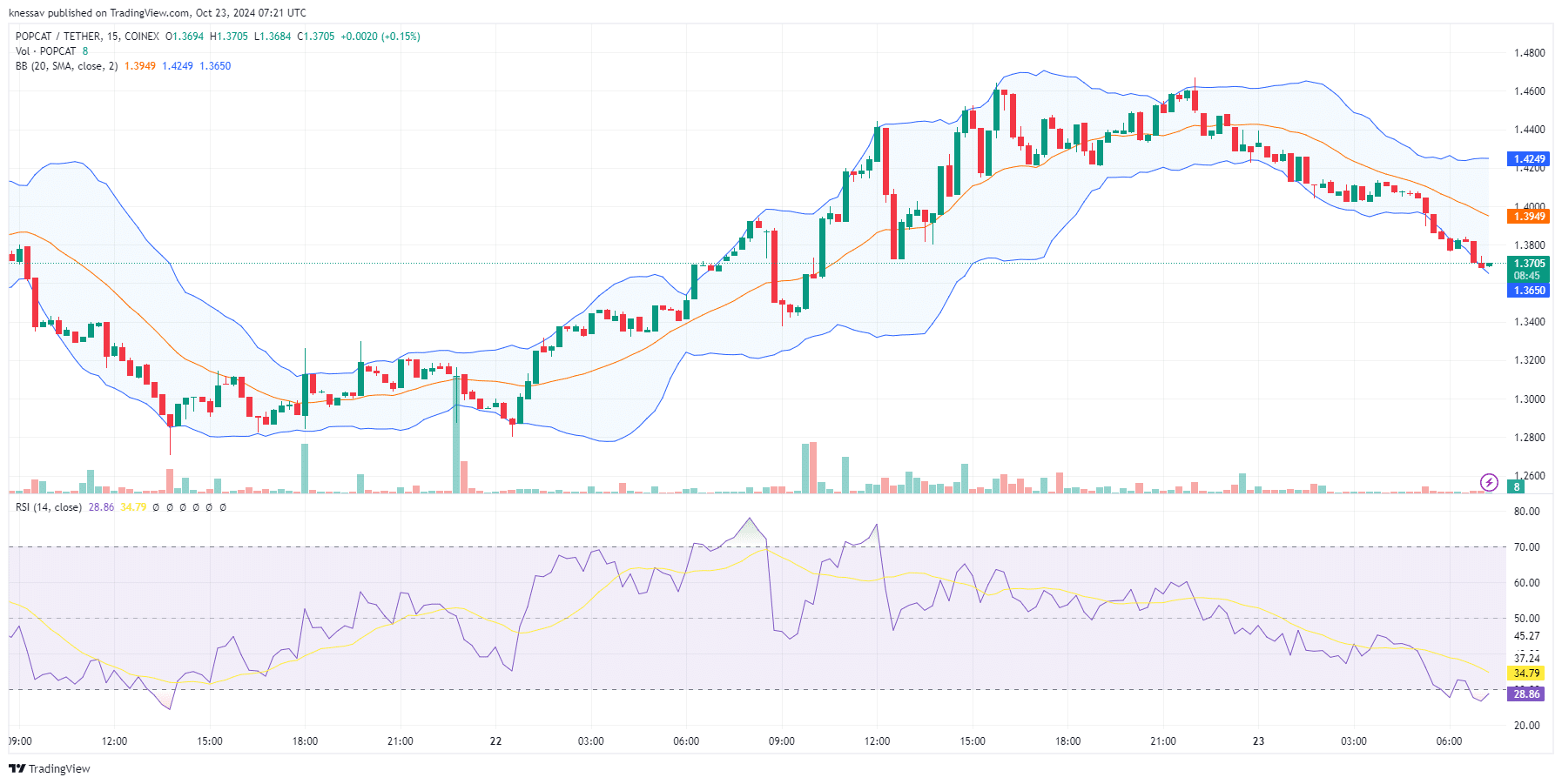This screenshot has height=784, width=1562.
Task: Click the orange BB basis value 1.3949 in legend
Action: [x=140, y=66]
